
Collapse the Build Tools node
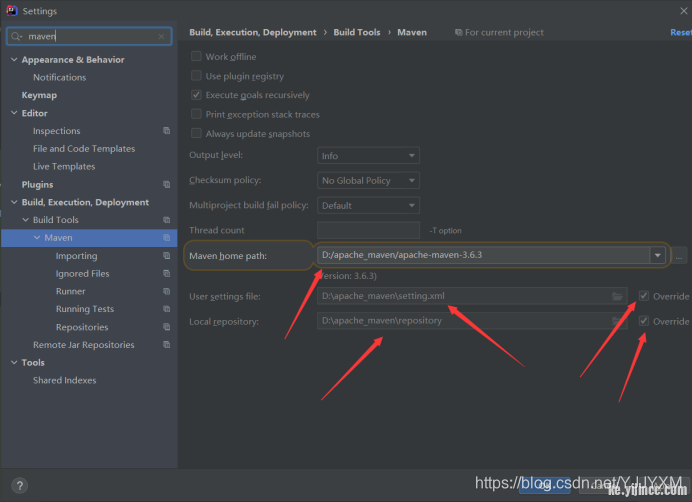tap(26, 220)
